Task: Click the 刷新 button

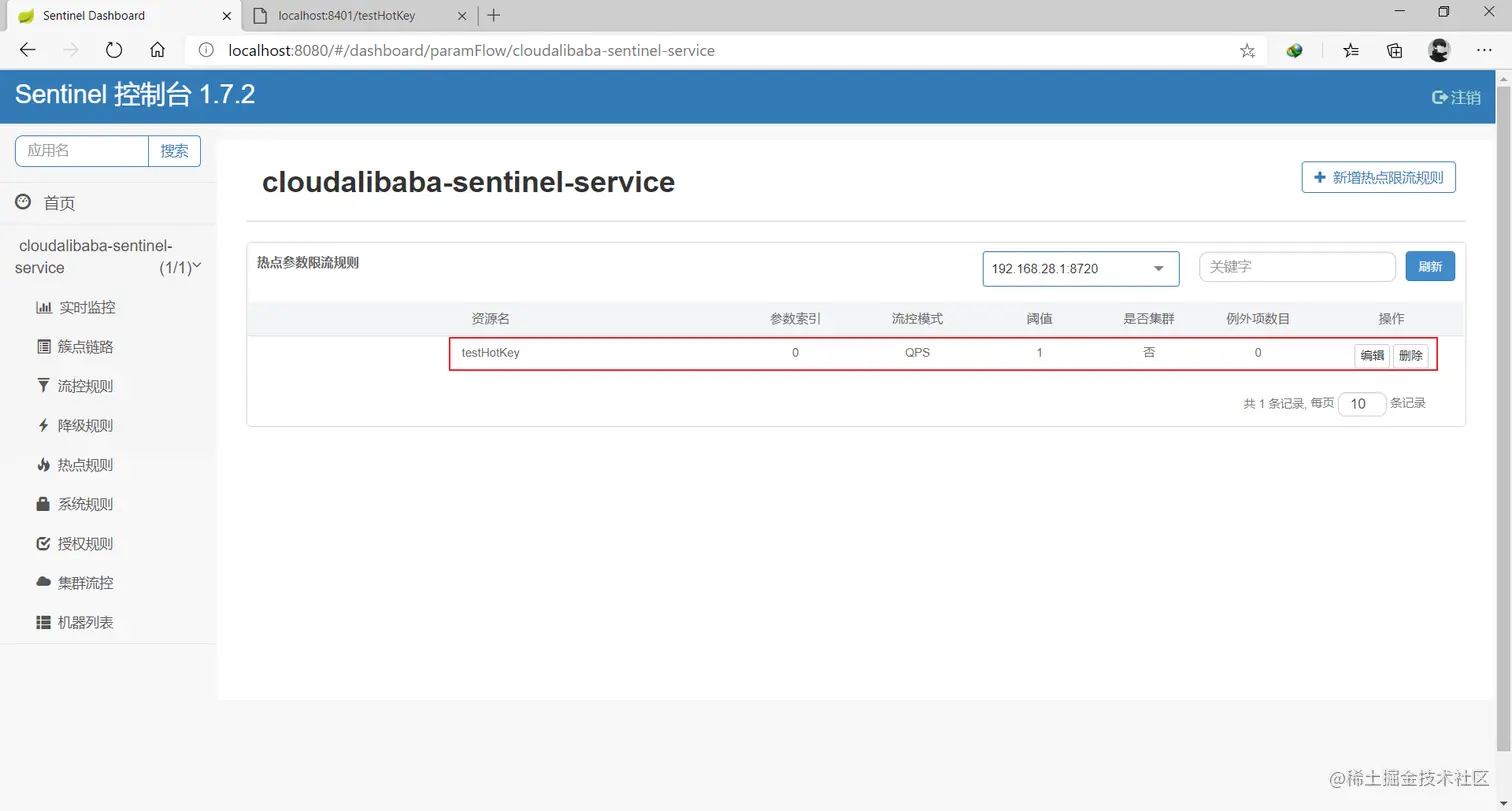Action: coord(1430,267)
